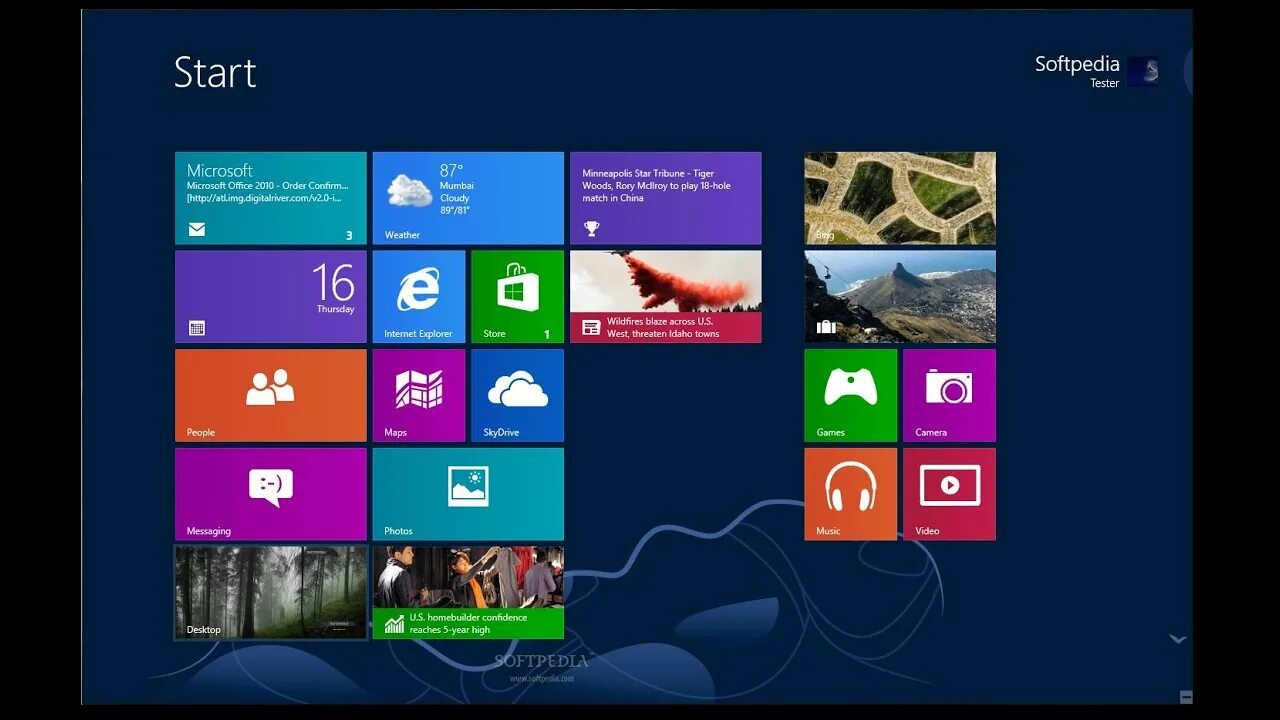Open the SkyDrive tile
1280x720 pixels.
518,395
